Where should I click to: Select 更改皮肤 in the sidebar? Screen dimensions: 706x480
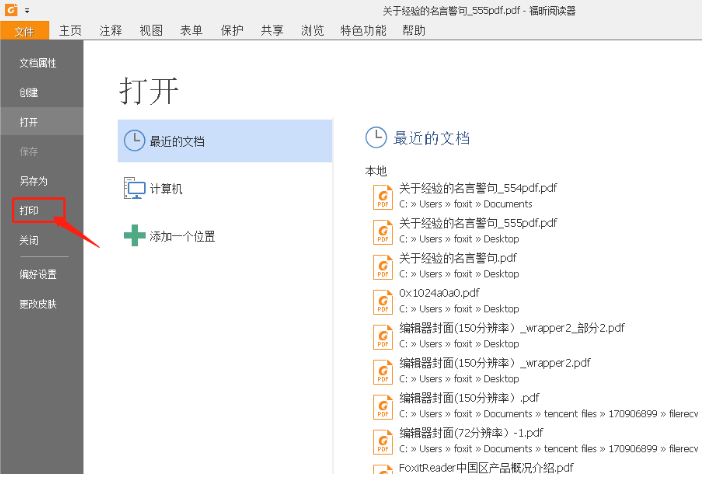tap(38, 304)
